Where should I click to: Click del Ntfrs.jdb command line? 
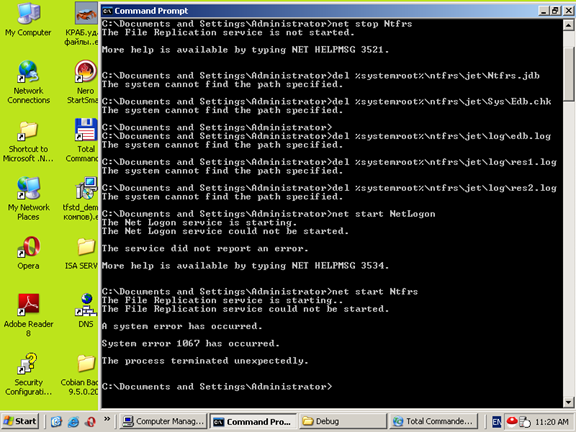tap(321, 75)
